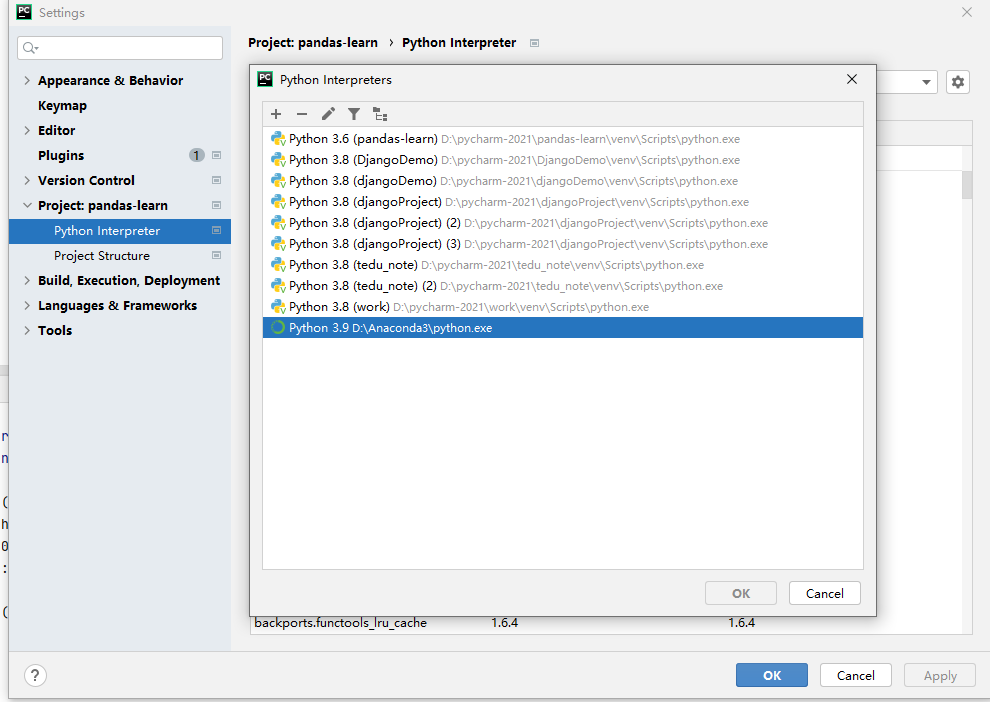
Task: Click Plugins update badge showing 1
Action: [x=197, y=155]
